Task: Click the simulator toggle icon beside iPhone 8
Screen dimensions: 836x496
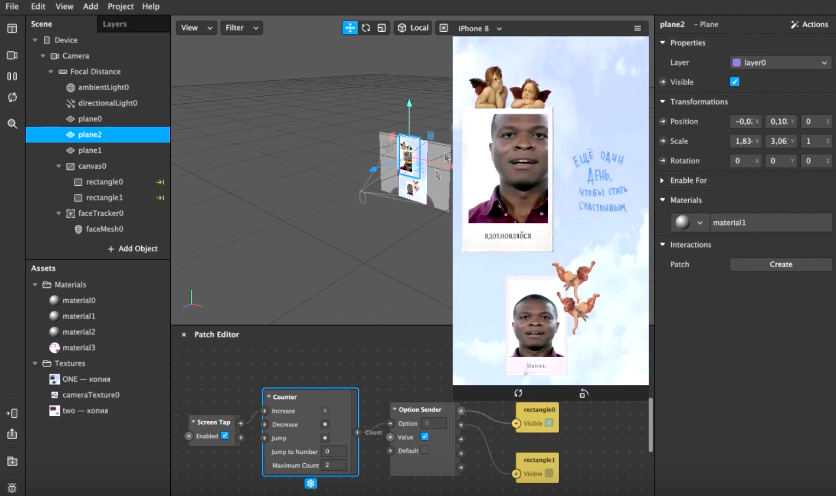Action: [444, 28]
